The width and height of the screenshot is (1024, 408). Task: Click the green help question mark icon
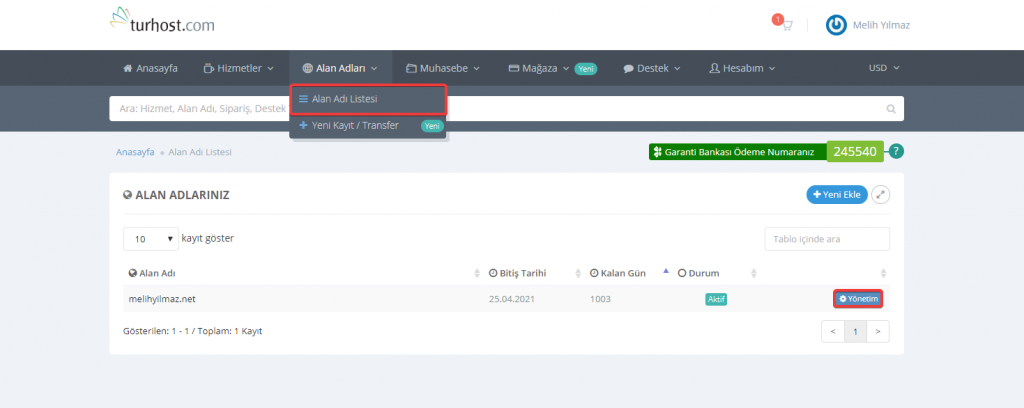coord(896,152)
